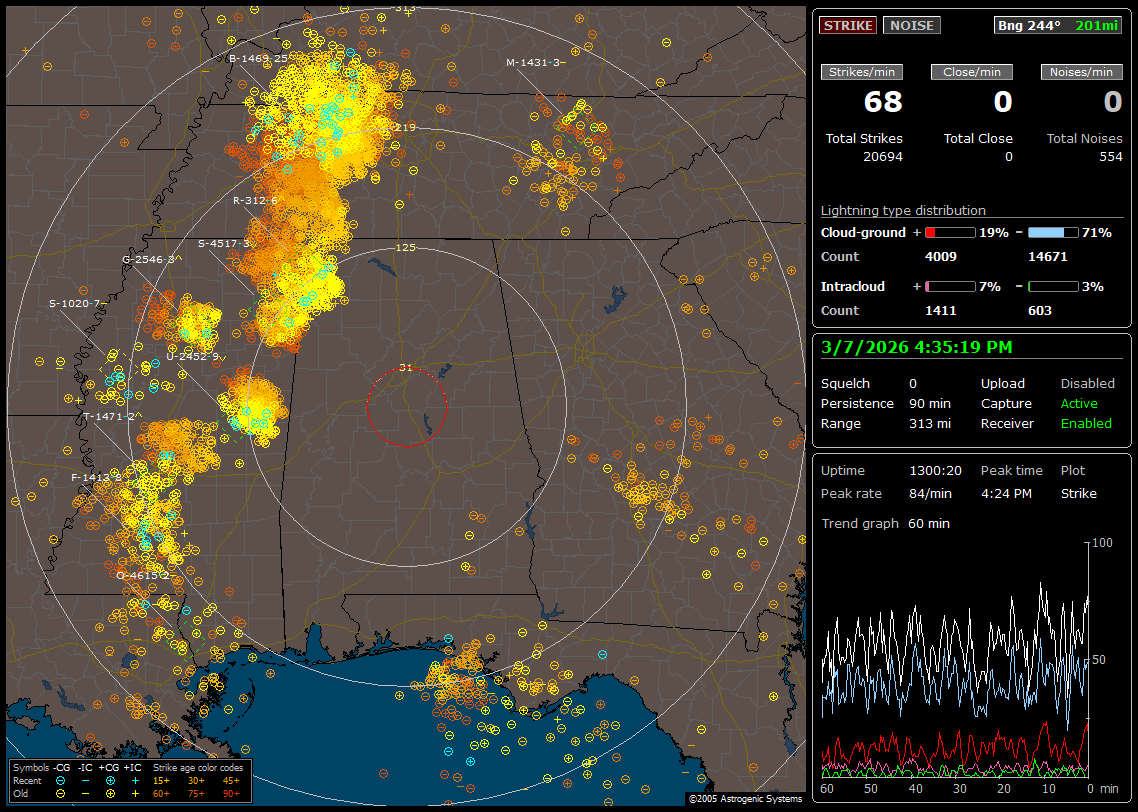Click the cyan recent -CG legend symbol

[61, 780]
